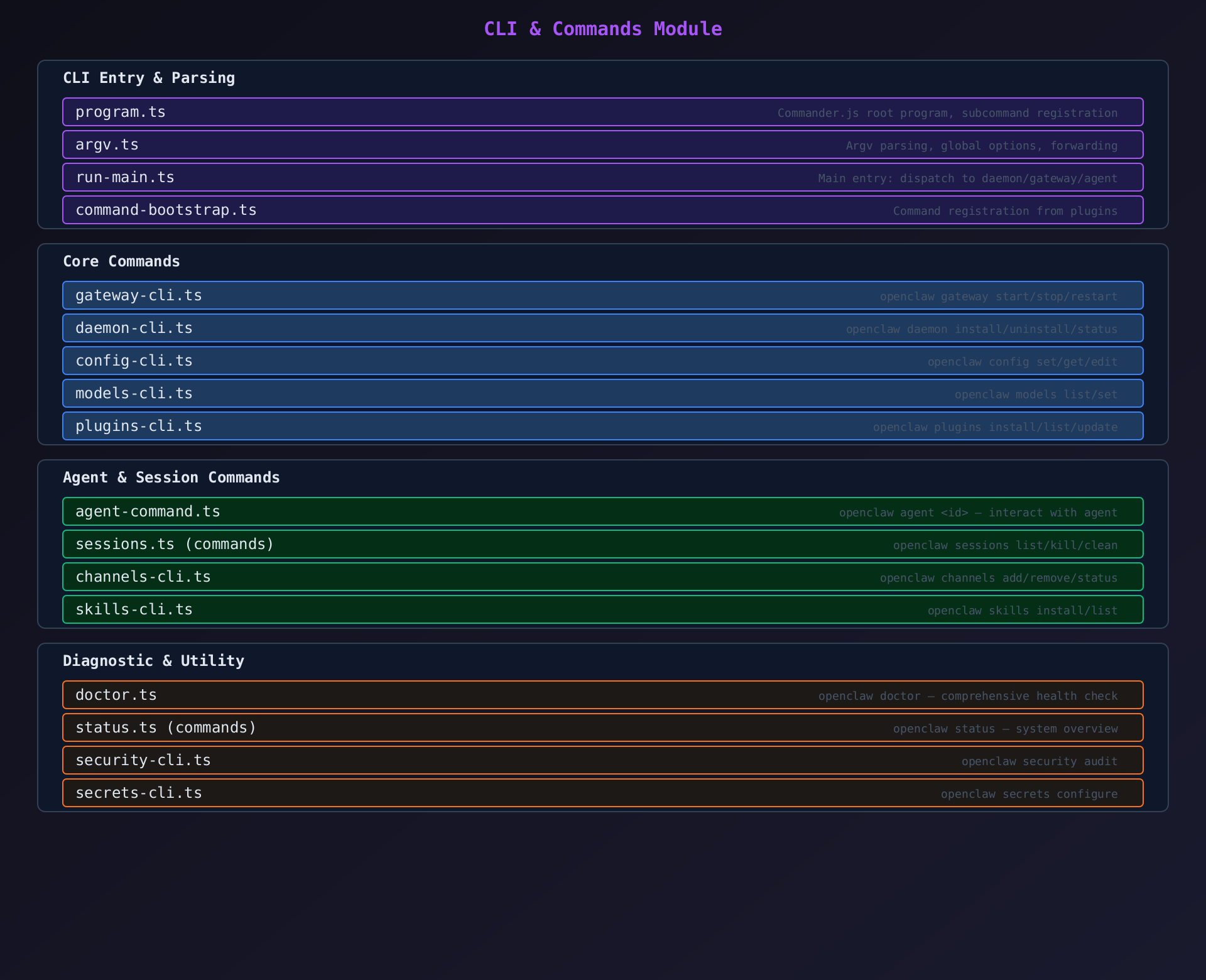Open agent-command.ts row
The height and width of the screenshot is (980, 1206).
point(602,511)
